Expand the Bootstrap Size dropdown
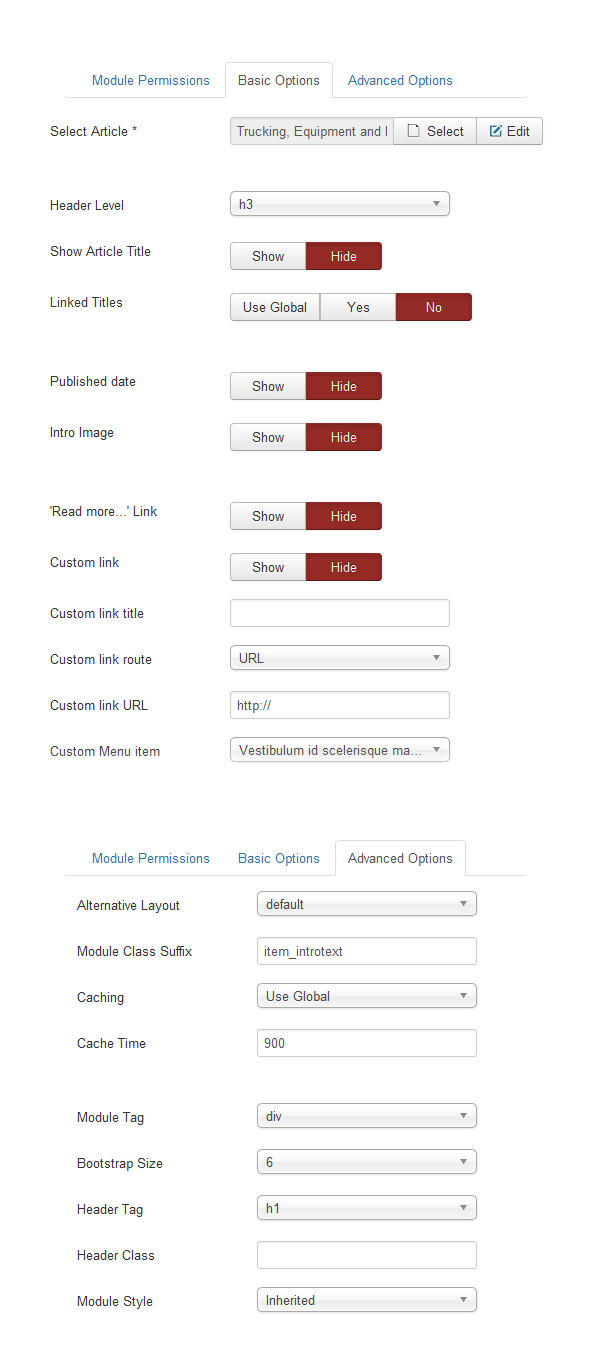This screenshot has width=590, height=1360. [367, 1162]
